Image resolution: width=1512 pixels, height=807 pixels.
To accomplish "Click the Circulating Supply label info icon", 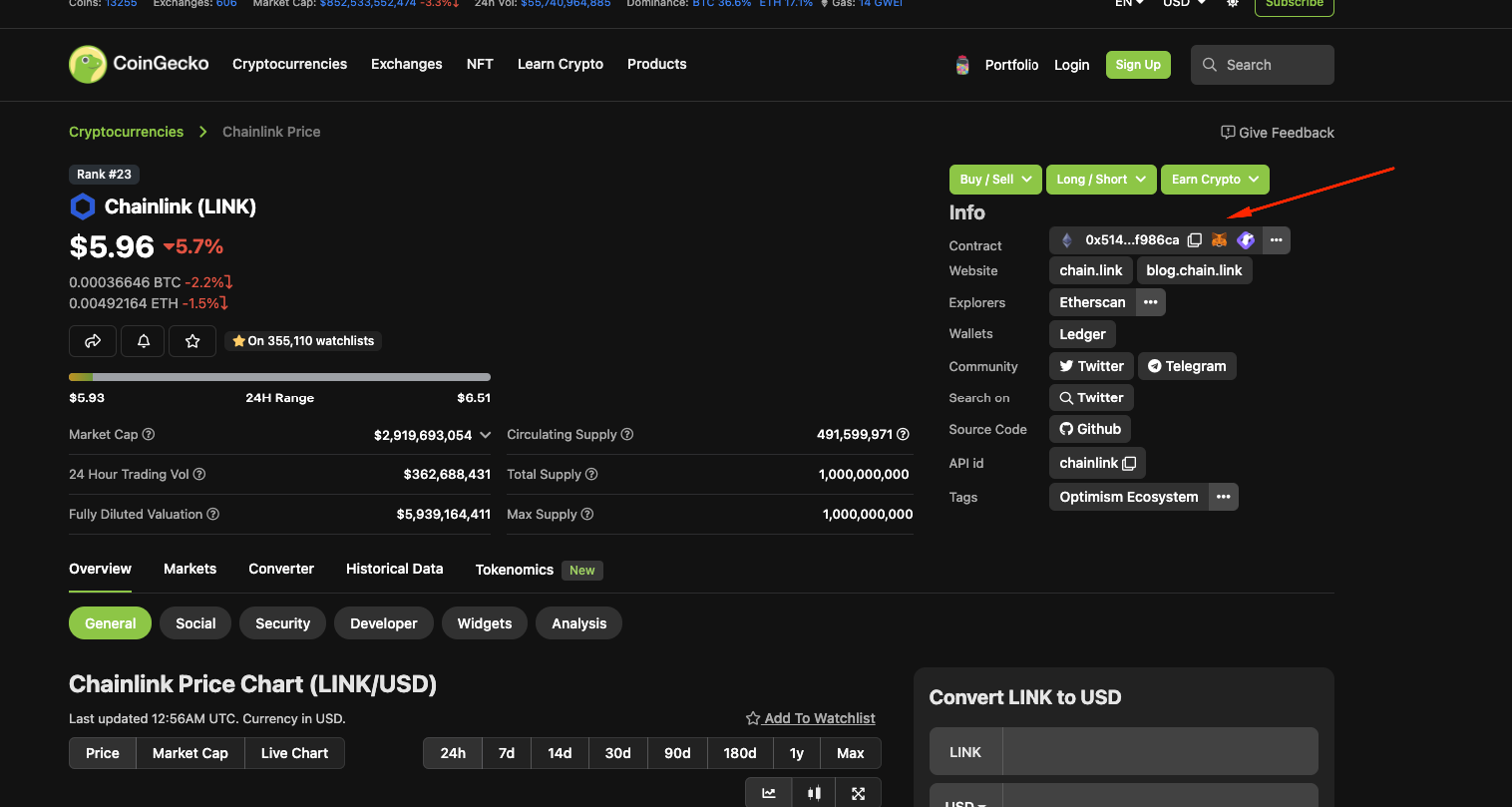I will [x=627, y=435].
